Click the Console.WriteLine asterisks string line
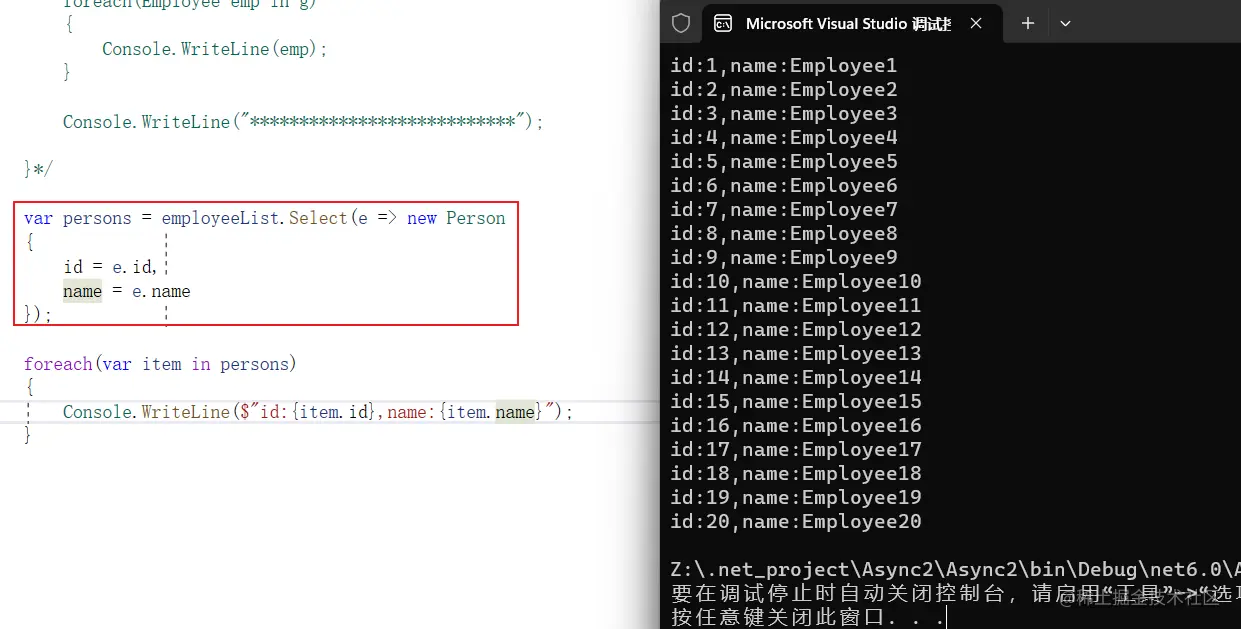 pyautogui.click(x=303, y=122)
